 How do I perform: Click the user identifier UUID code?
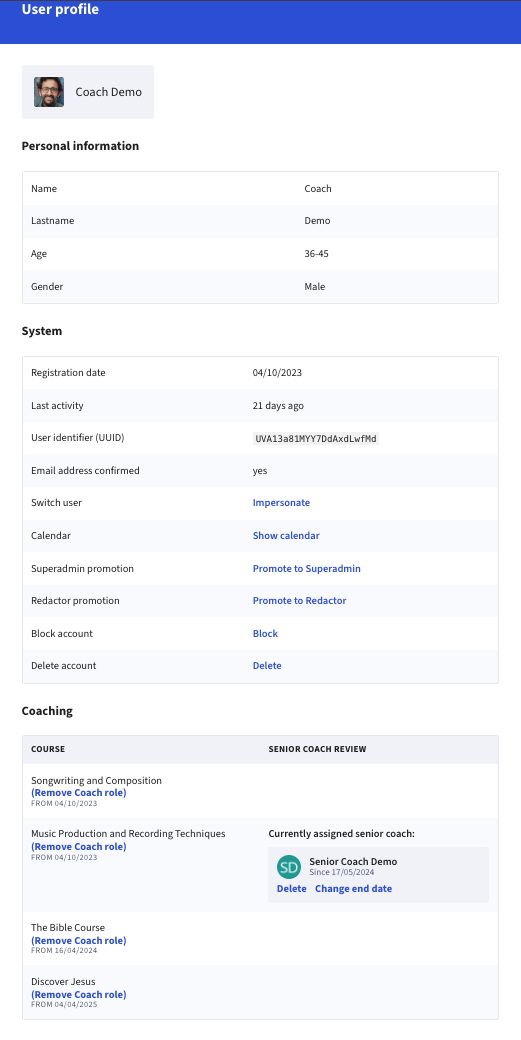pyautogui.click(x=316, y=438)
